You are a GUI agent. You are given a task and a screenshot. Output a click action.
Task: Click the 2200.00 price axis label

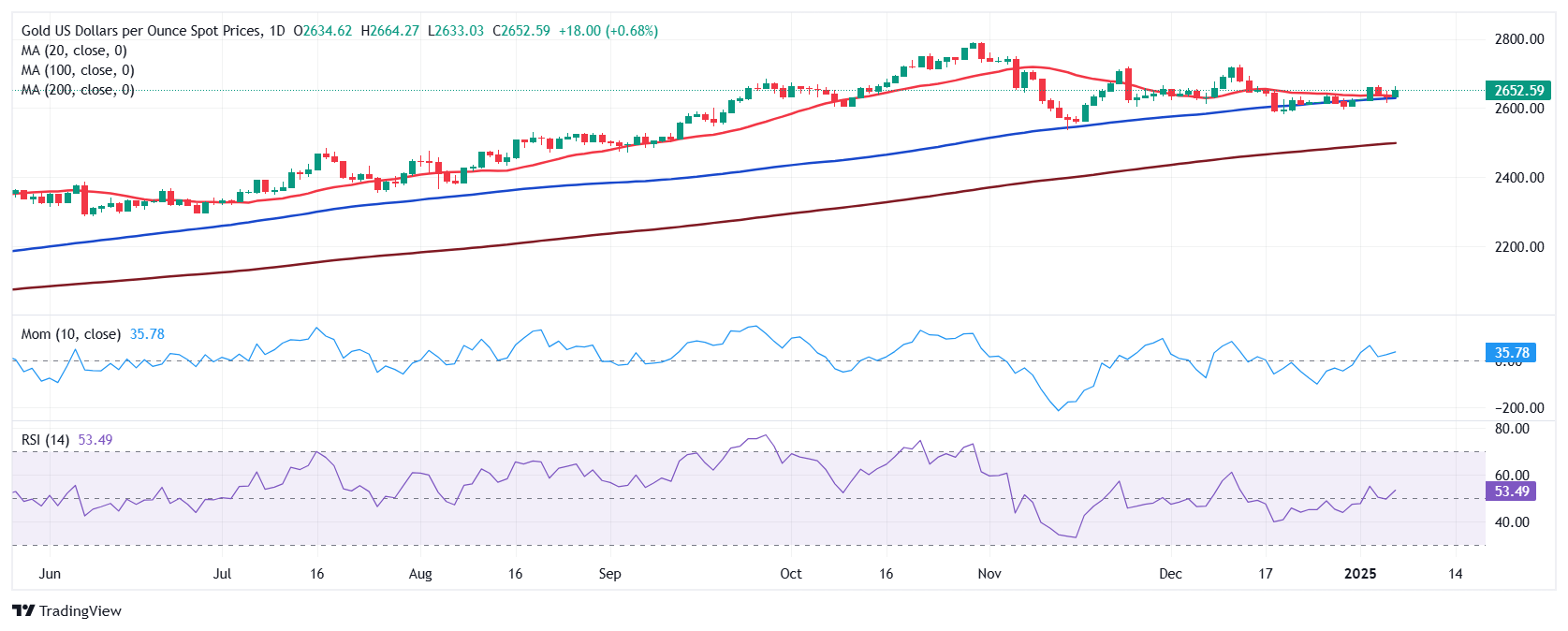pyautogui.click(x=1519, y=247)
